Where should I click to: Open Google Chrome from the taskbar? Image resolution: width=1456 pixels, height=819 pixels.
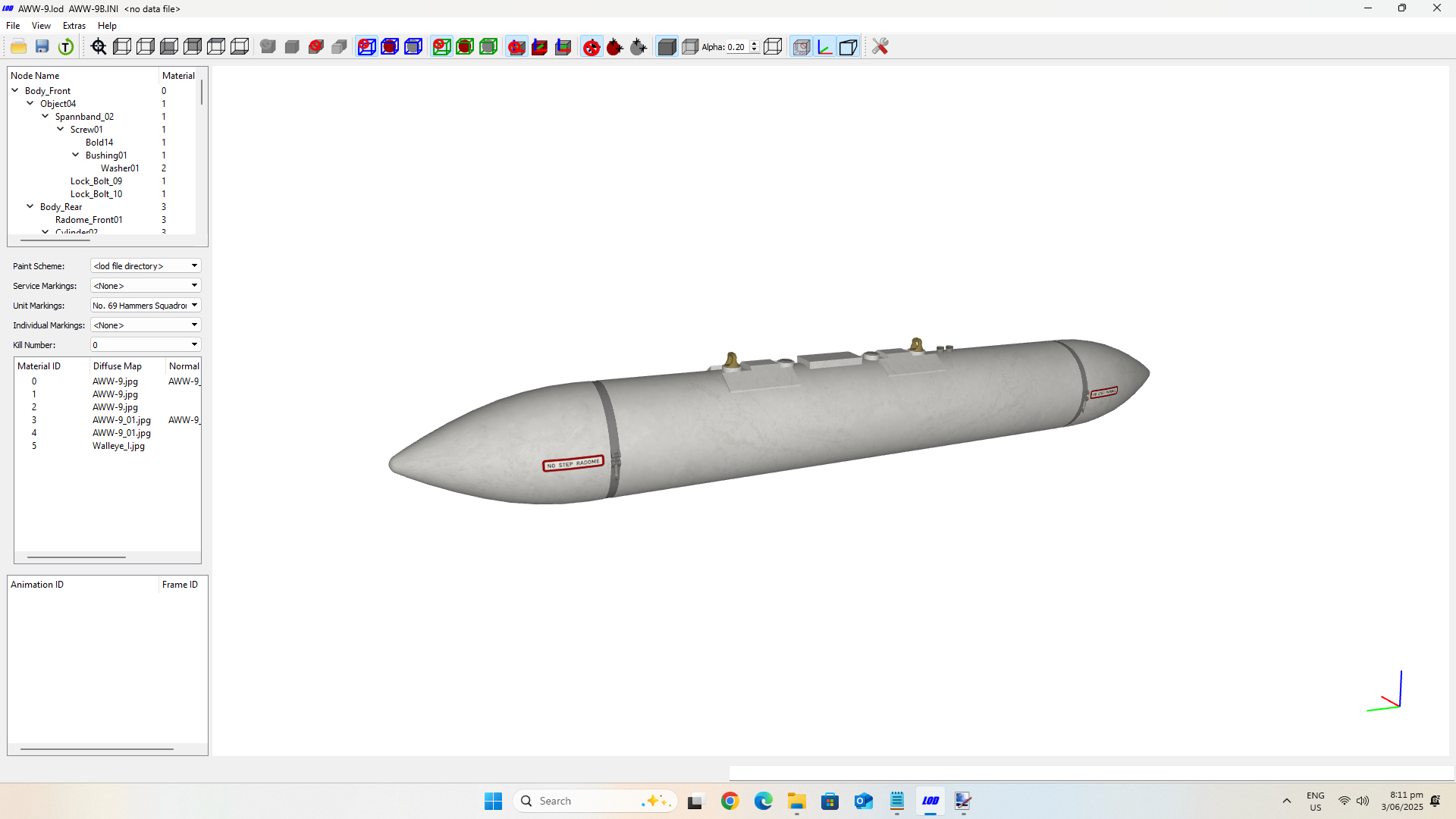click(x=730, y=801)
